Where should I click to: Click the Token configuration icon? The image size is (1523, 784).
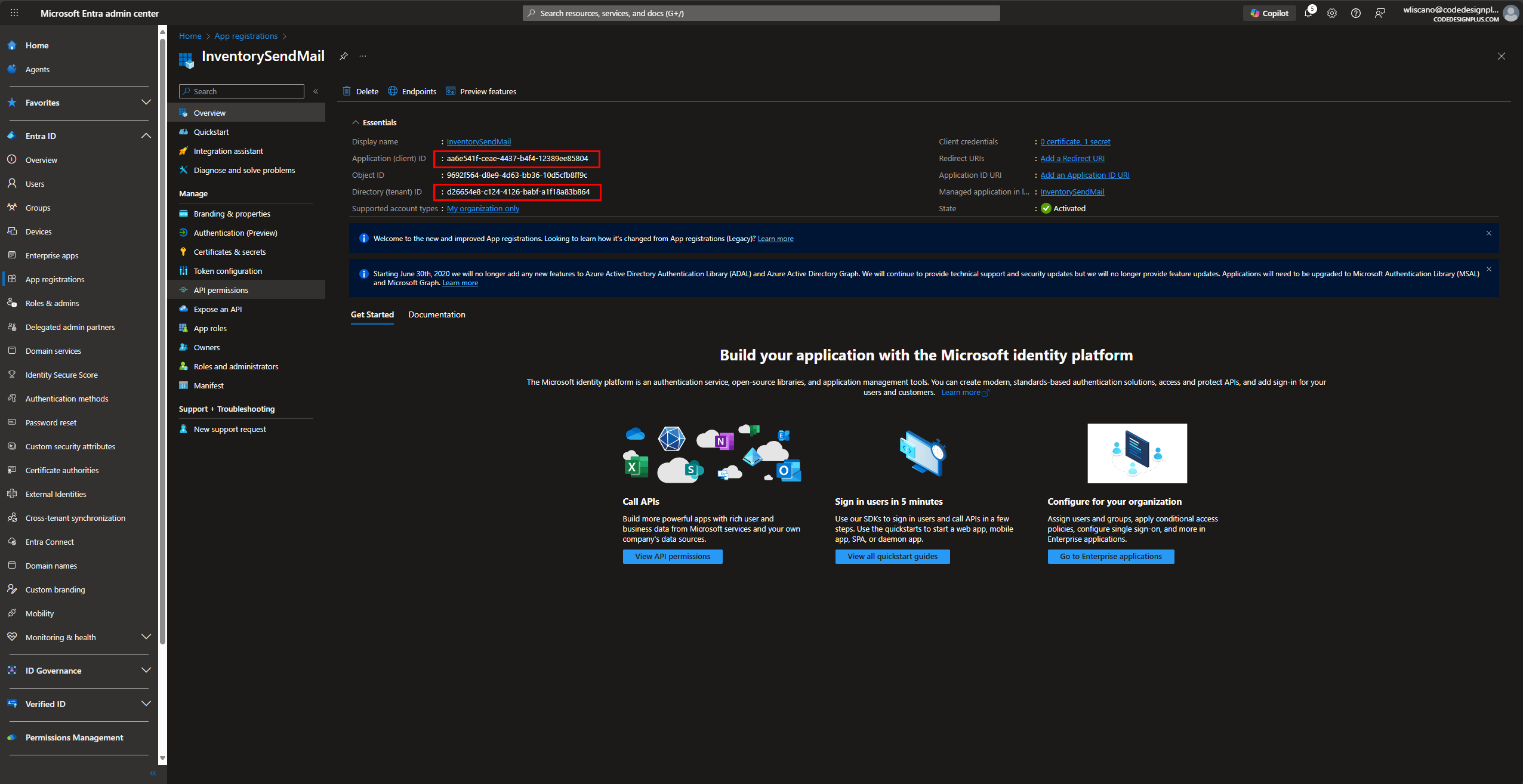(x=184, y=271)
